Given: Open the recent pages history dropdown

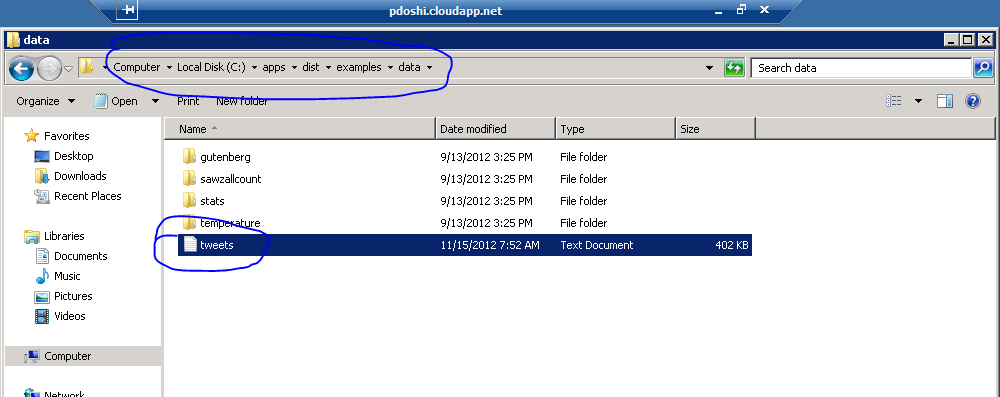Looking at the screenshot, I should (x=69, y=68).
